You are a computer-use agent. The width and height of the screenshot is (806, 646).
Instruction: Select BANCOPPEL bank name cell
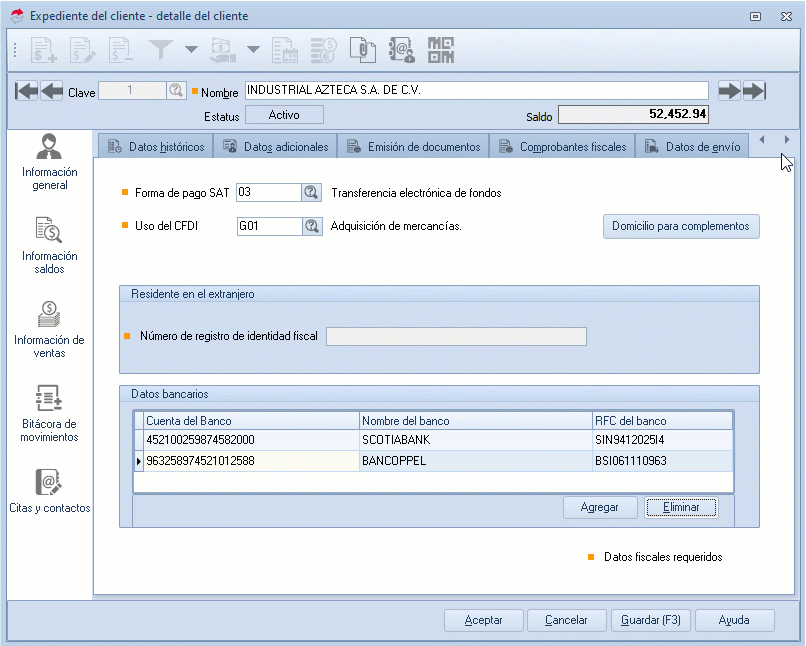tap(475, 461)
